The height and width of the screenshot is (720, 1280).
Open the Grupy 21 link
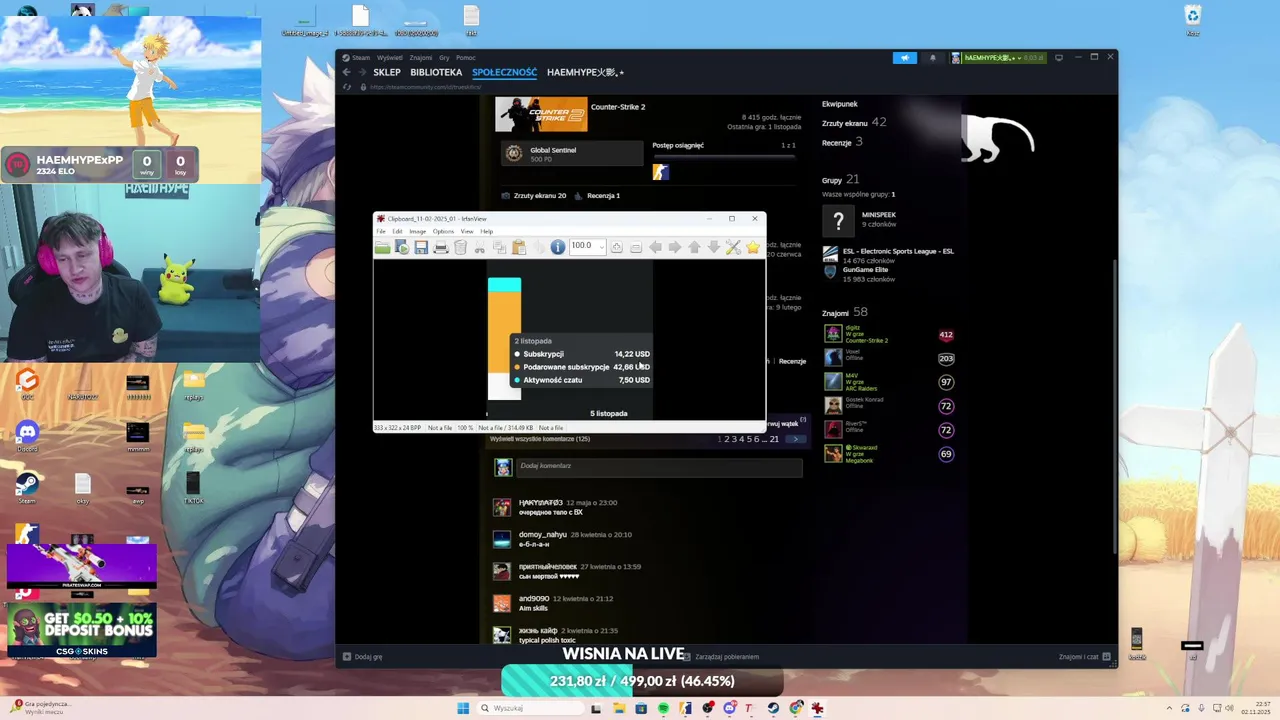[x=840, y=180]
